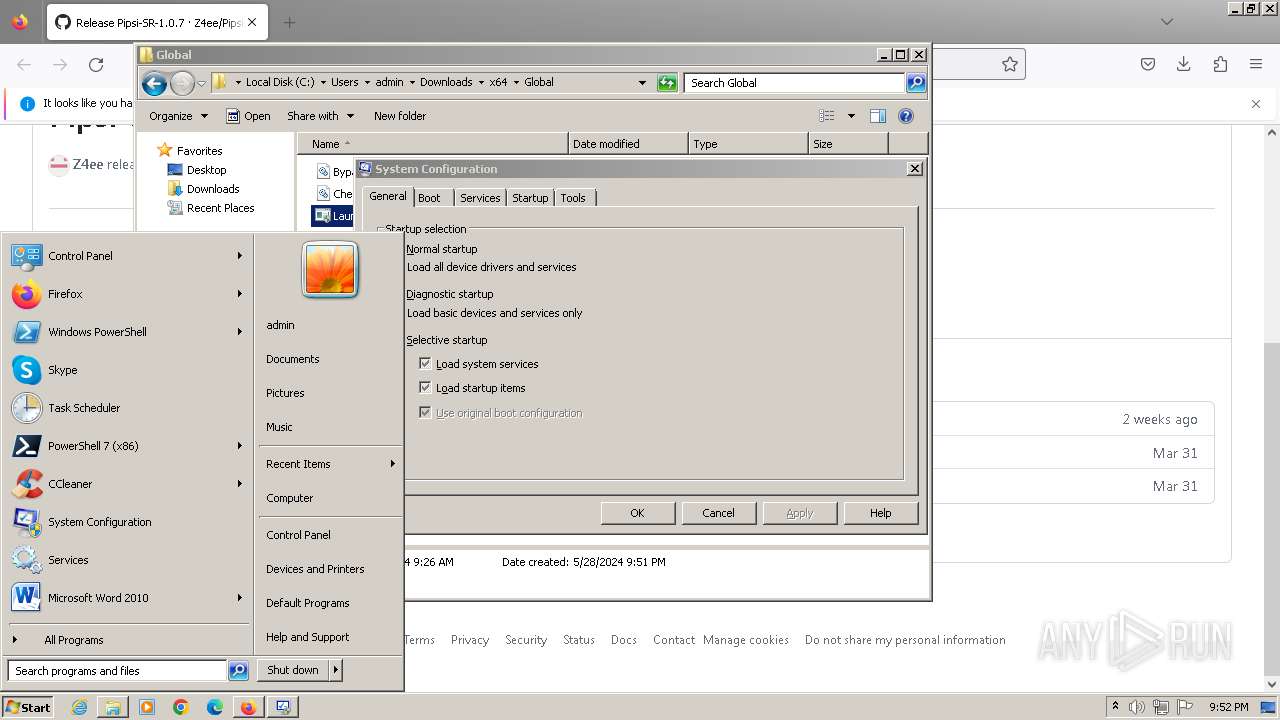Switch to Services tab
This screenshot has height=720, width=1280.
[x=480, y=198]
